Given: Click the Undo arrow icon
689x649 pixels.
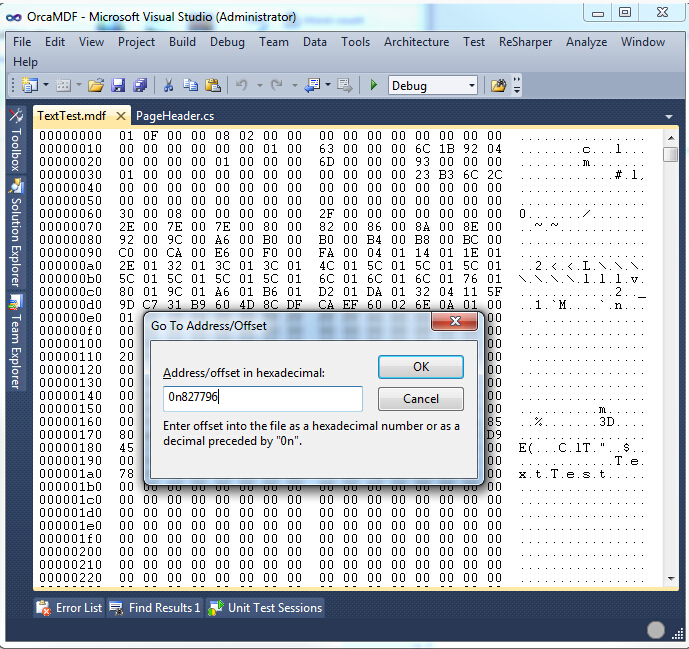Looking at the screenshot, I should (242, 85).
